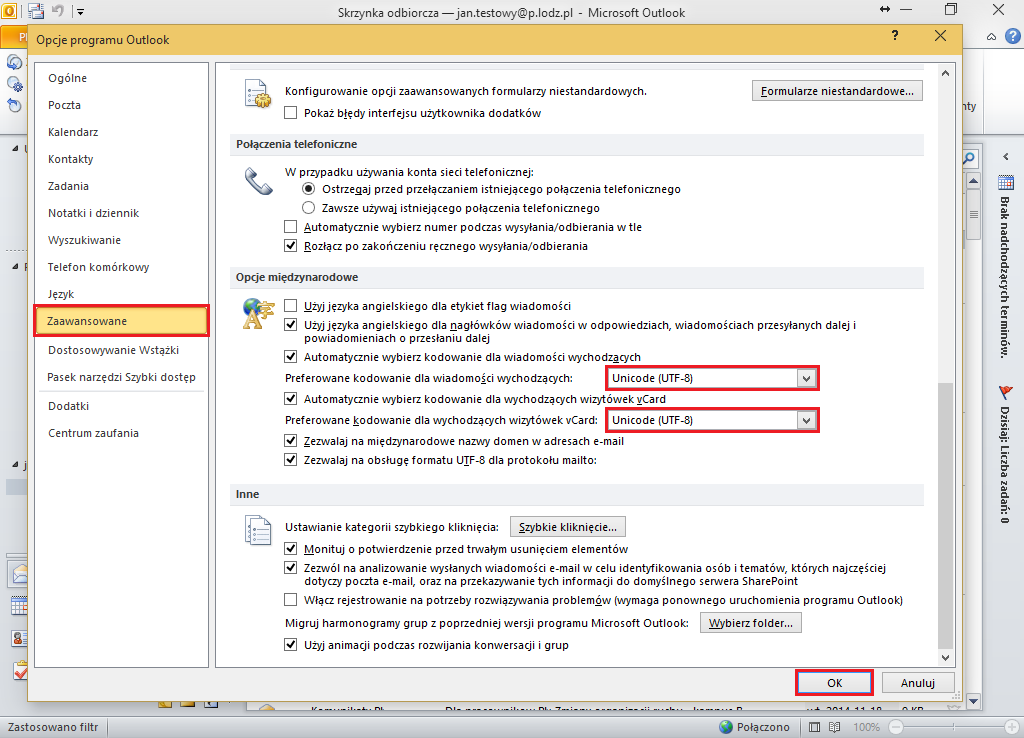Image resolution: width=1024 pixels, height=738 pixels.
Task: Click scroll down arrow in options panel
Action: coord(945,658)
